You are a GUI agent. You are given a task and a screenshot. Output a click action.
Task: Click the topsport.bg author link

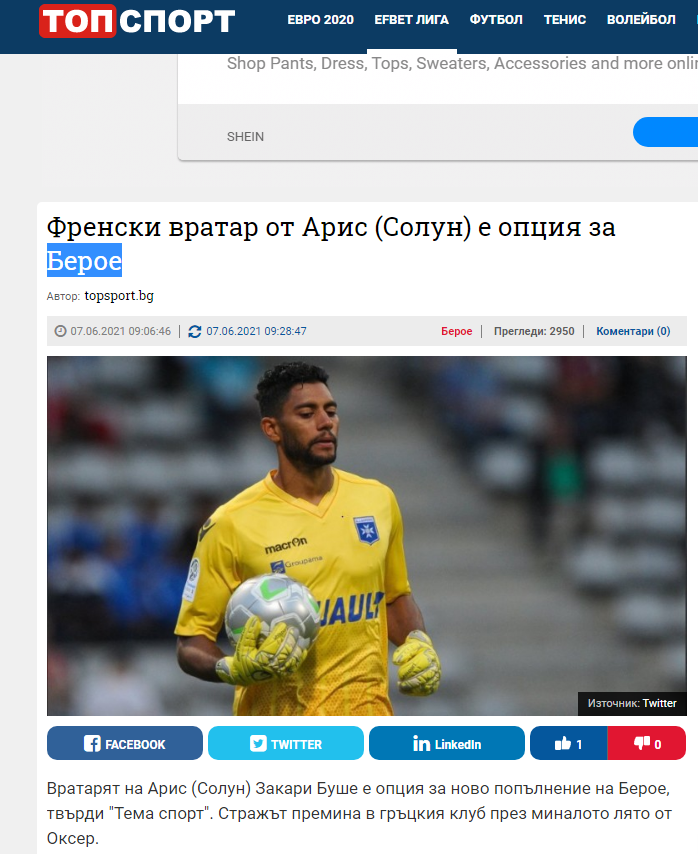[119, 296]
